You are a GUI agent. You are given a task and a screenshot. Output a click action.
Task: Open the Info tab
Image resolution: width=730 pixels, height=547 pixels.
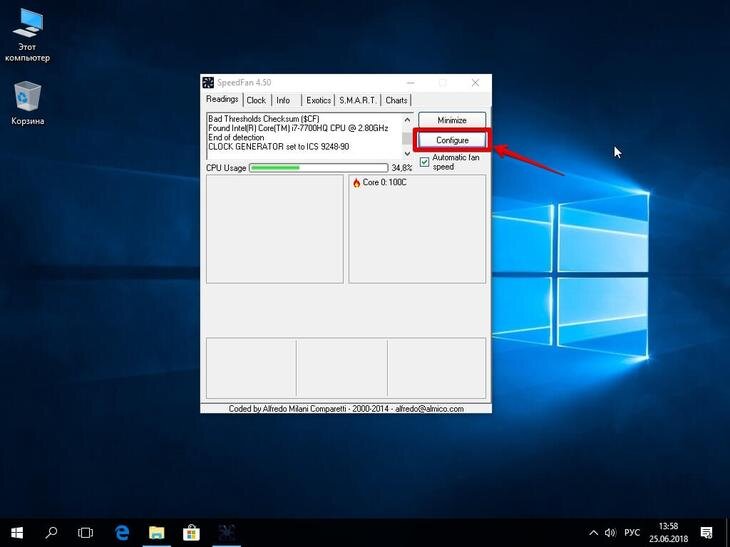[283, 100]
